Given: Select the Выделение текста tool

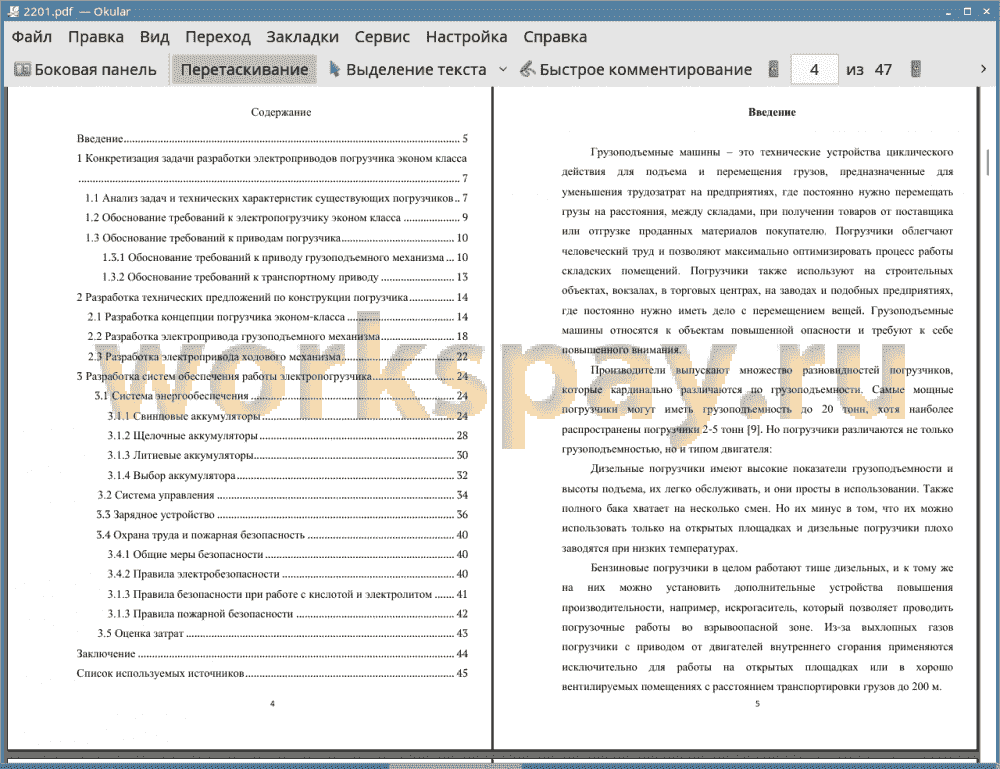Looking at the screenshot, I should click(408, 70).
